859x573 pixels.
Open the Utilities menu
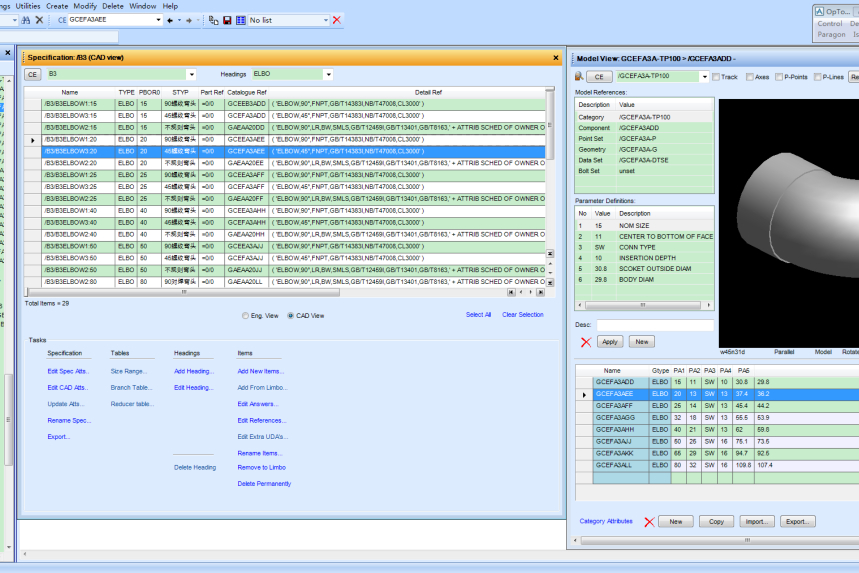point(29,6)
